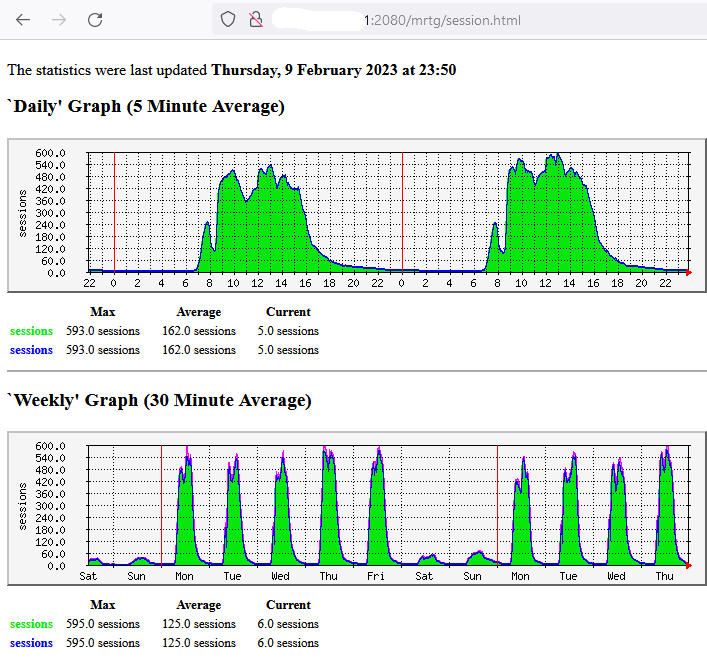Click the red arrow ending the Daily graph axis
Viewport: 707px width, 660px height.
point(689,271)
